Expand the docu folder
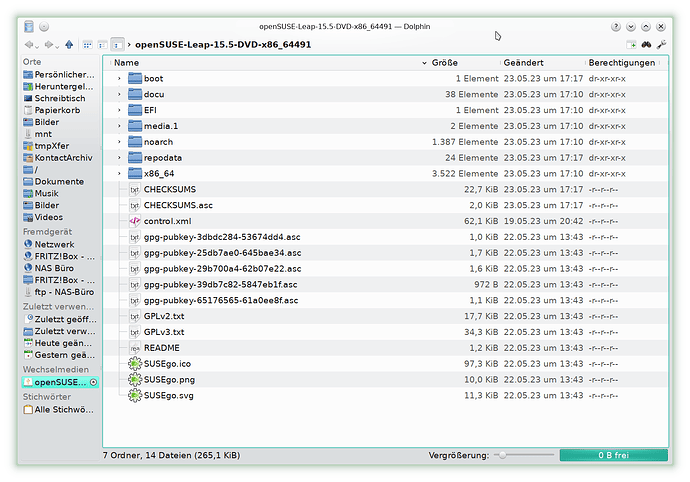 (x=119, y=94)
